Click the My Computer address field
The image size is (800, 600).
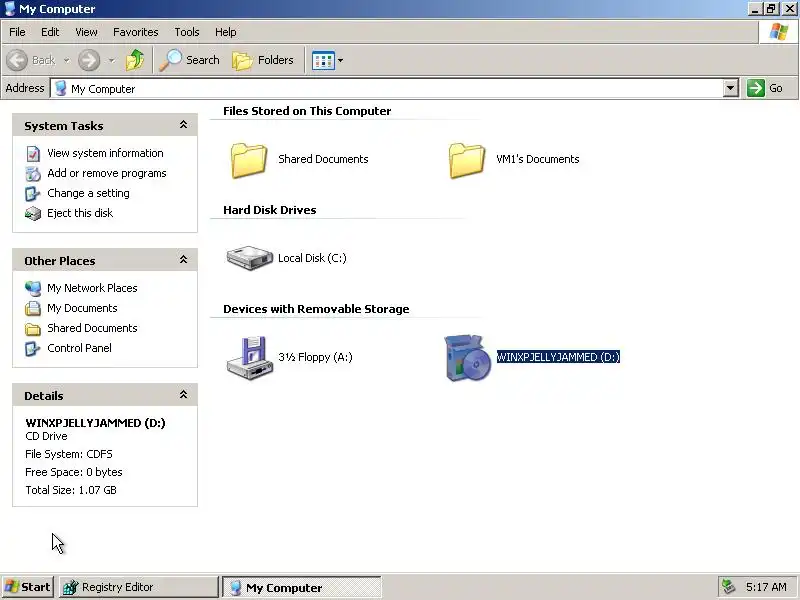coord(387,88)
